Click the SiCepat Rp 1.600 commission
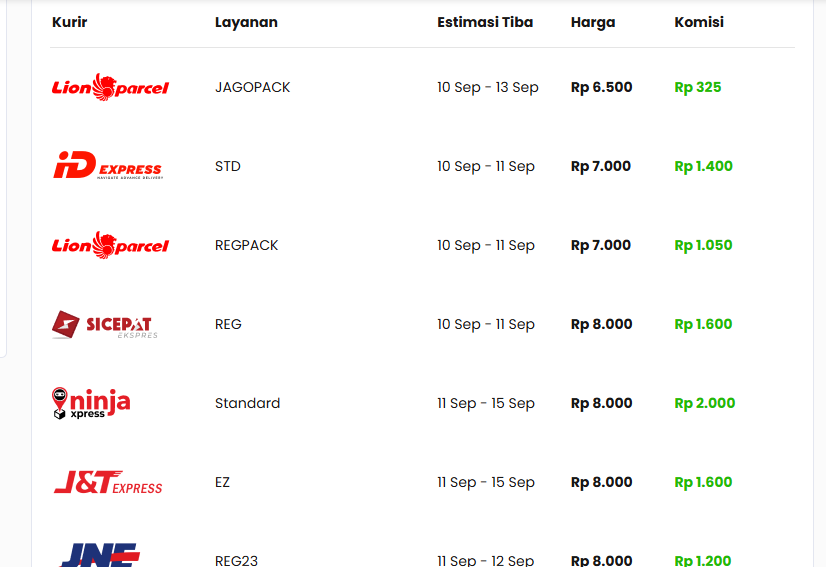826x567 pixels. pos(703,324)
